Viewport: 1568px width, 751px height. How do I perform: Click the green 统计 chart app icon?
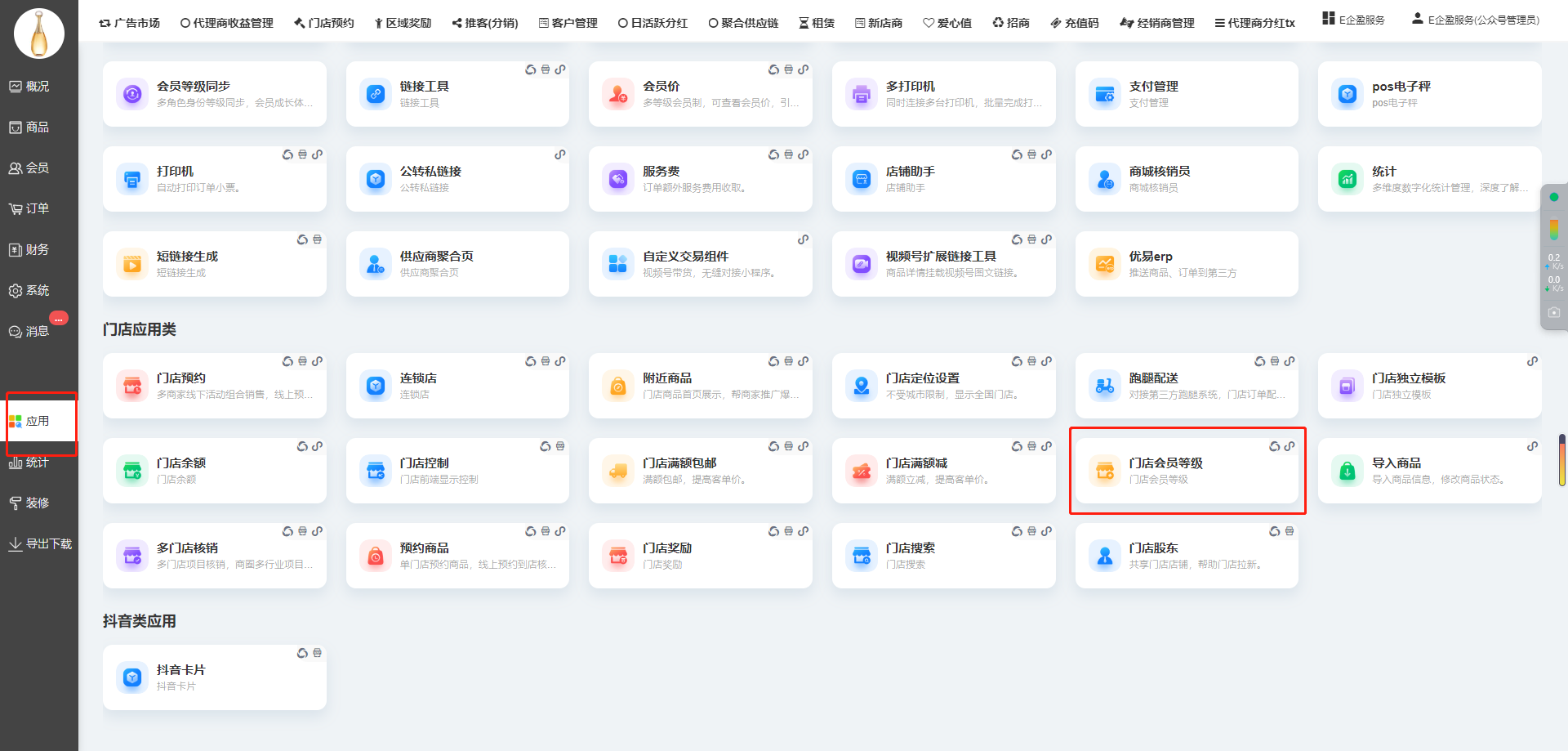[1347, 179]
